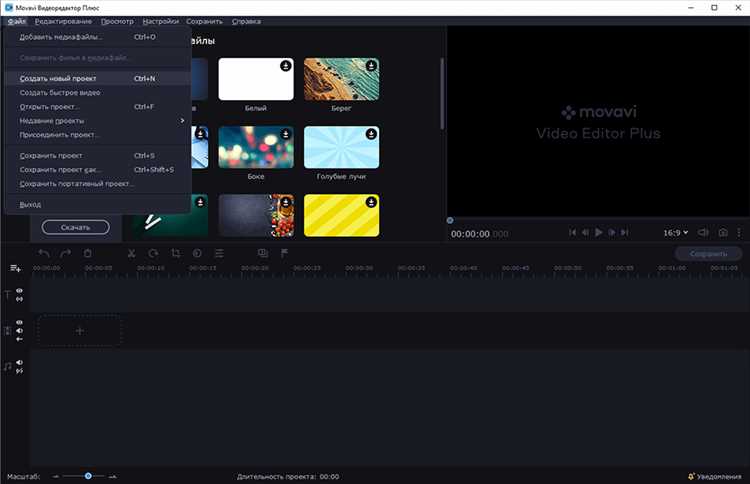Open the Редактирование menu

[x=63, y=22]
